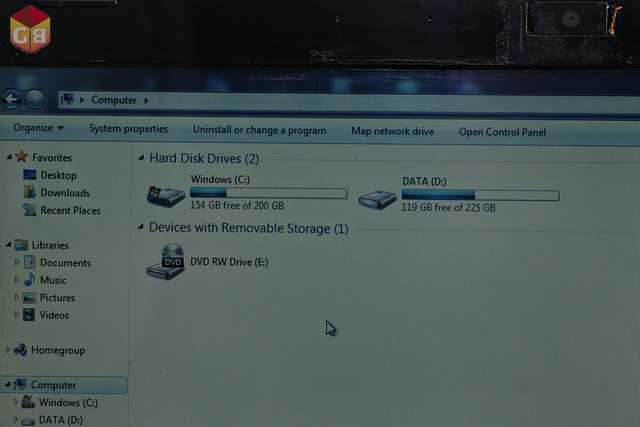Select the DATA (D:) drive icon

[x=377, y=200]
